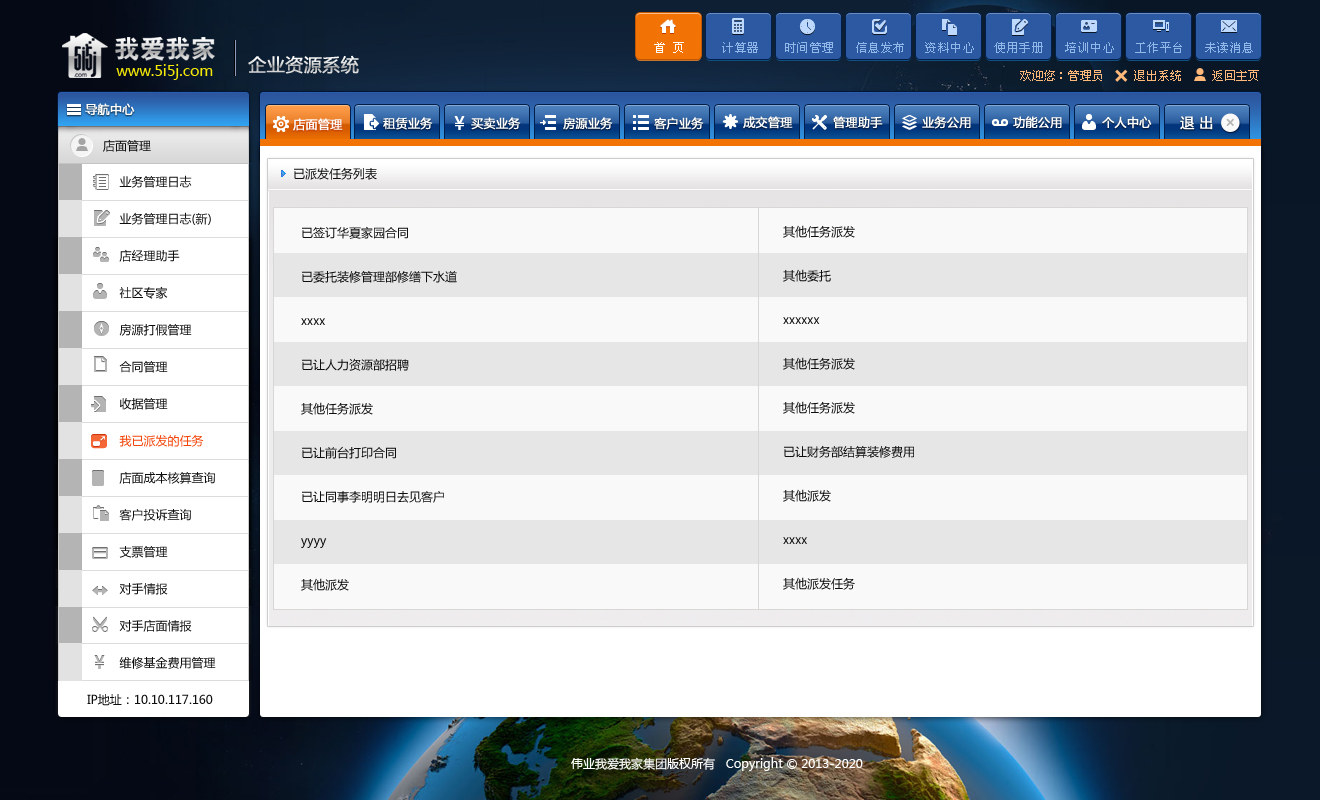
Task: Open 店面成本核算查询 in sidebar
Action: pyautogui.click(x=153, y=478)
